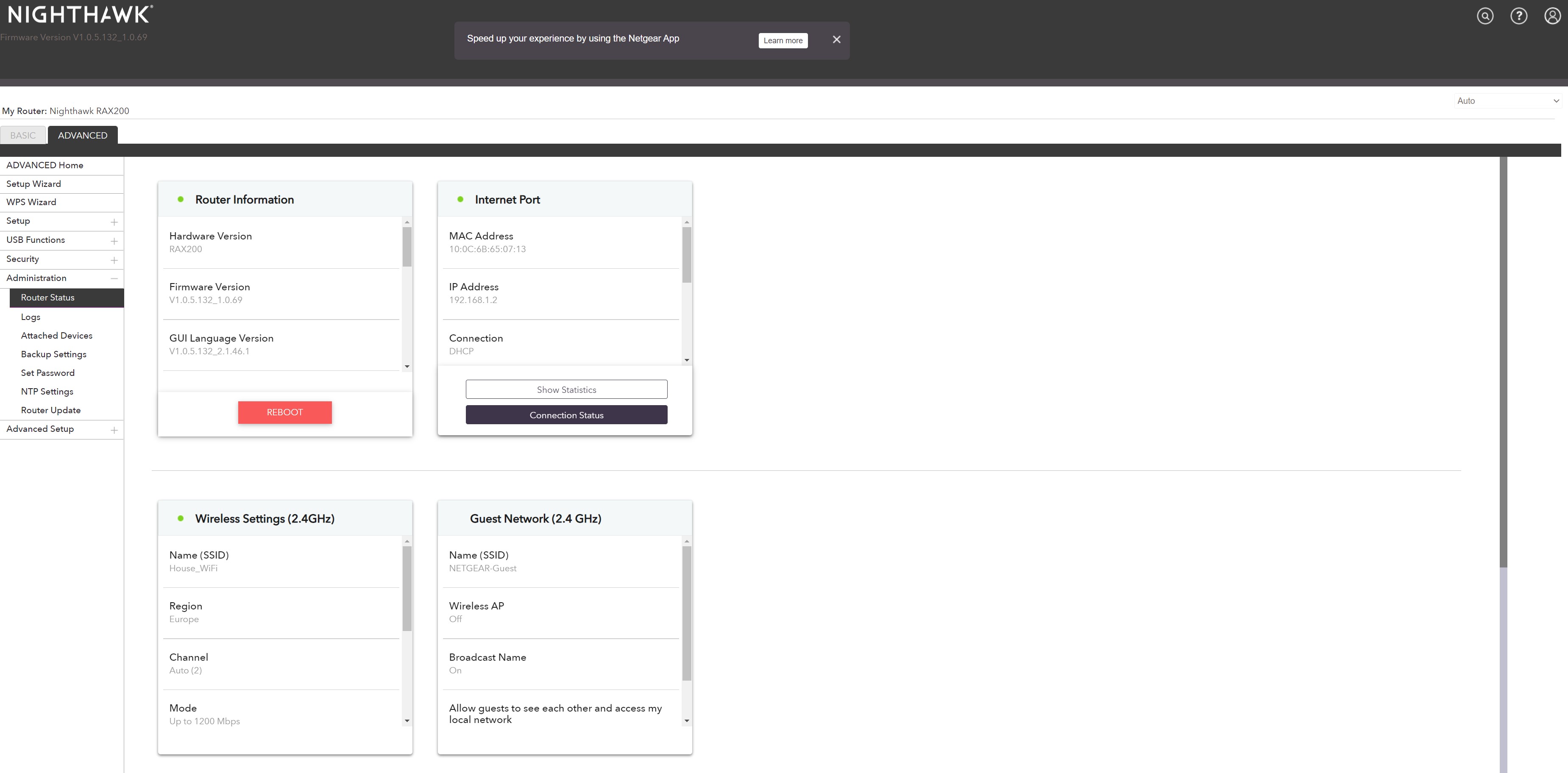The height and width of the screenshot is (773, 1568).
Task: Open Set Password page
Action: (x=47, y=373)
